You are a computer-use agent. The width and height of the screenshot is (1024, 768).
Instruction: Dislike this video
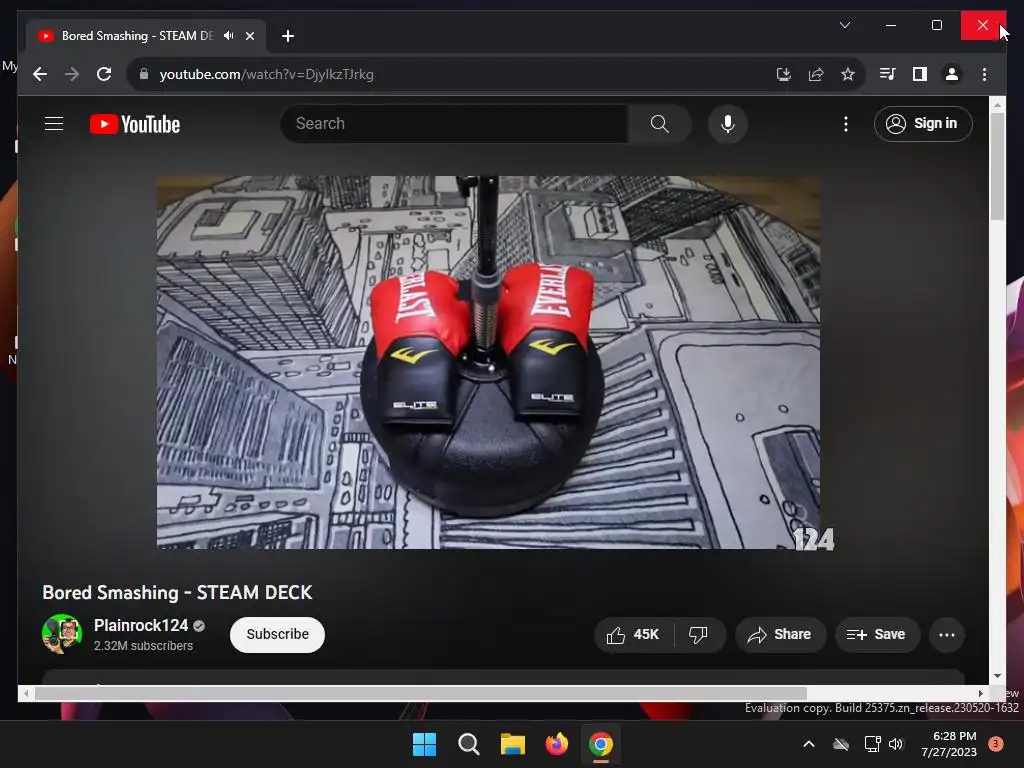tap(699, 635)
